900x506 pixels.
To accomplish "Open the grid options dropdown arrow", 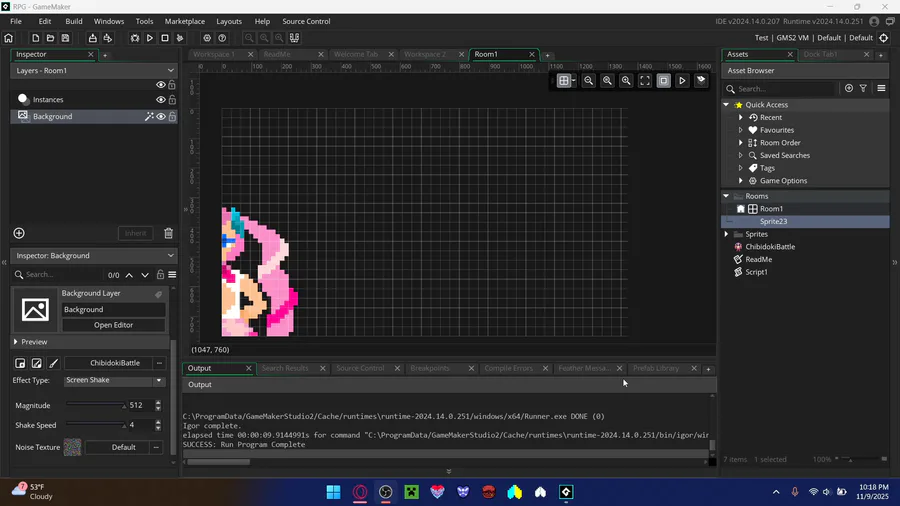I will point(573,80).
